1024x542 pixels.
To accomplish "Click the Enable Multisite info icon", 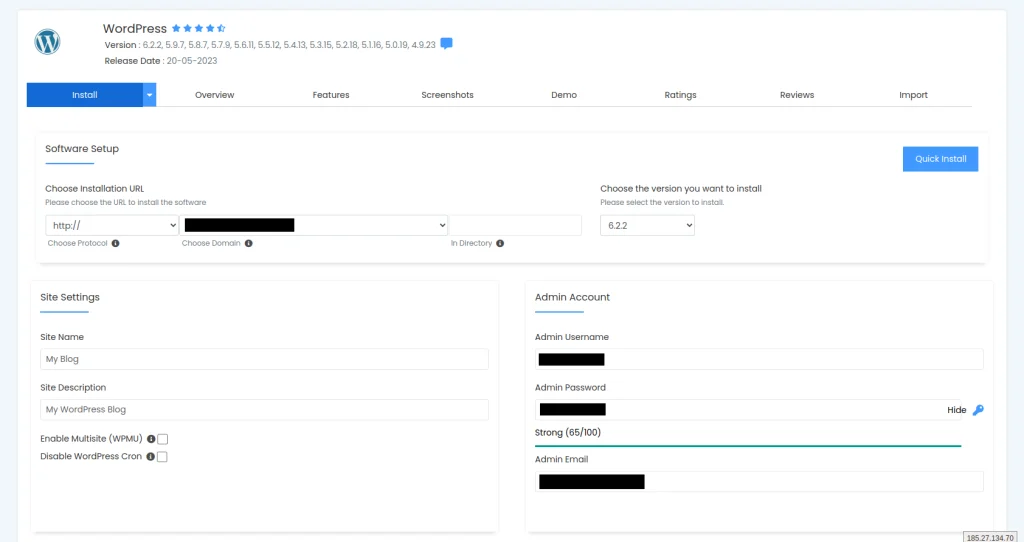I will point(151,439).
